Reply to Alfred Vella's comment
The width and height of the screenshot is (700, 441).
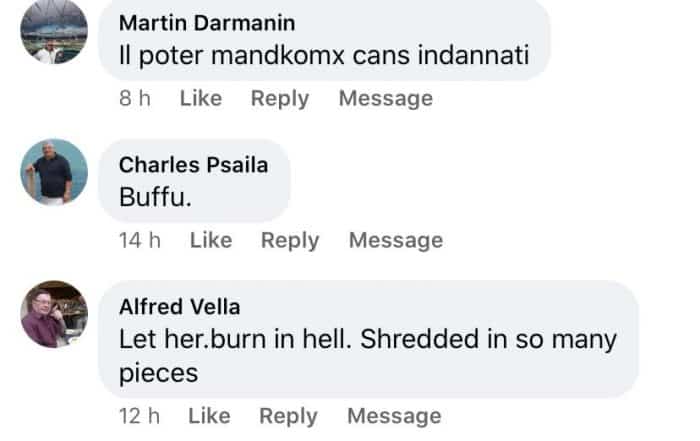click(x=288, y=416)
